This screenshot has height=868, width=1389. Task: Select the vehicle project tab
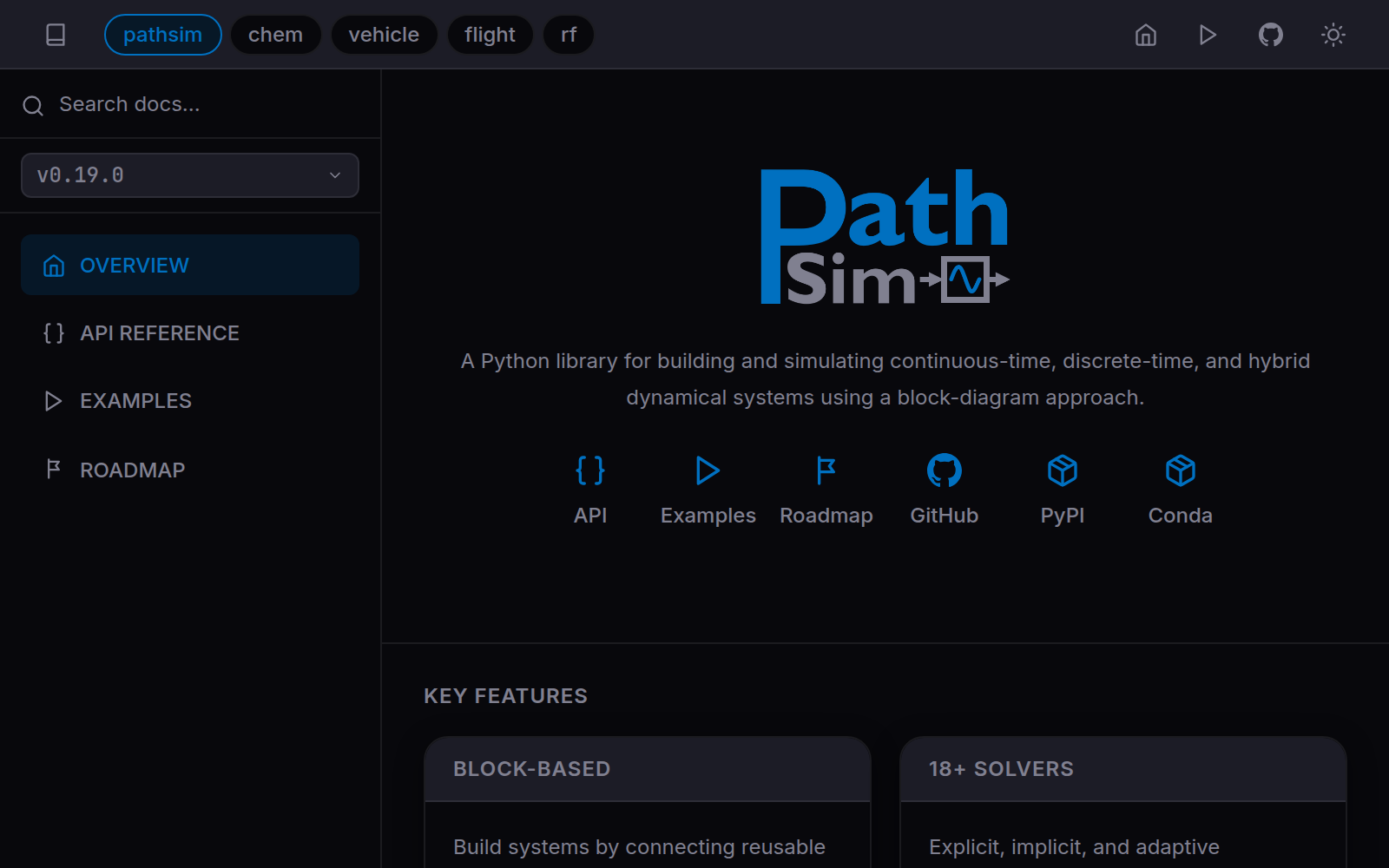coord(384,35)
